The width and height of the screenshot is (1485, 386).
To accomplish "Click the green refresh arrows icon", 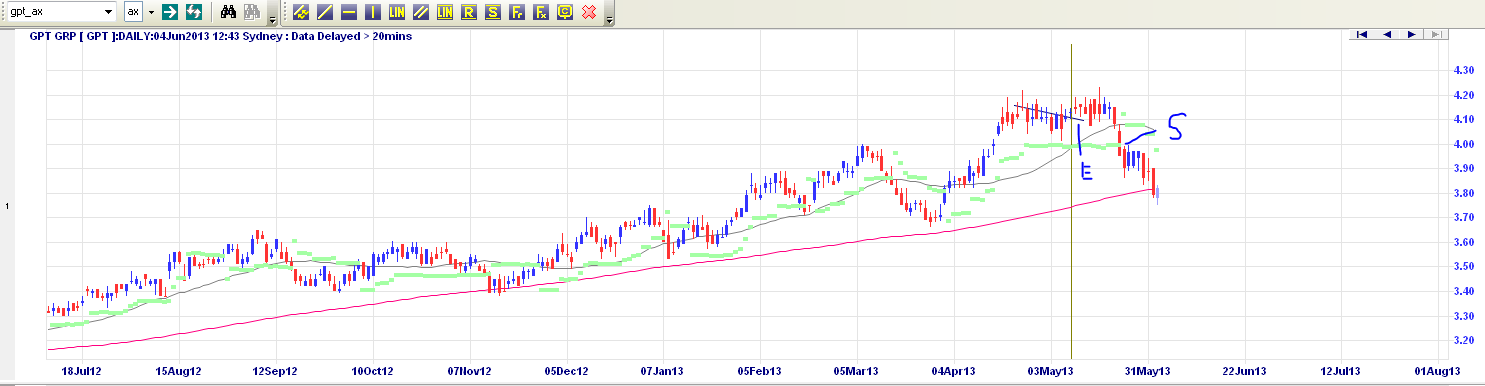I will pos(194,12).
